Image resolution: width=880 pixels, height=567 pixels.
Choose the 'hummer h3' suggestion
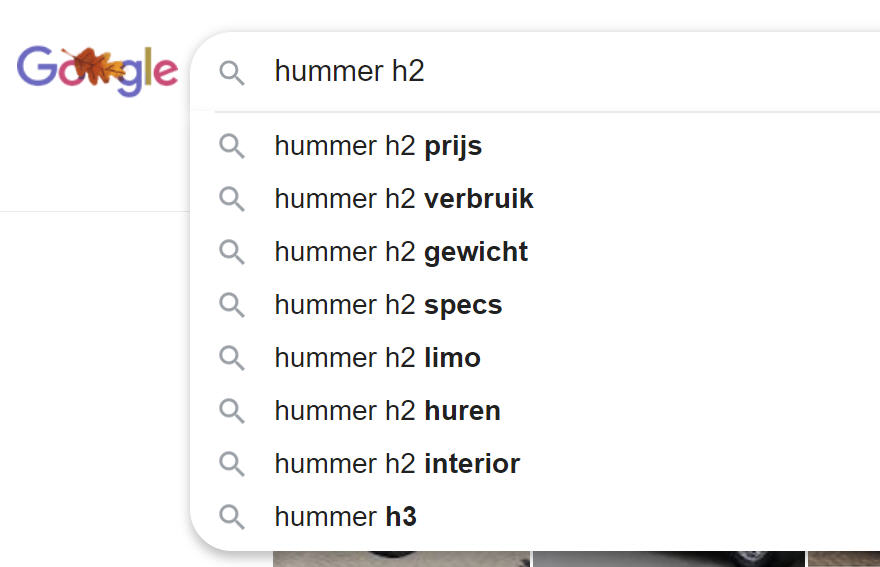[535, 517]
